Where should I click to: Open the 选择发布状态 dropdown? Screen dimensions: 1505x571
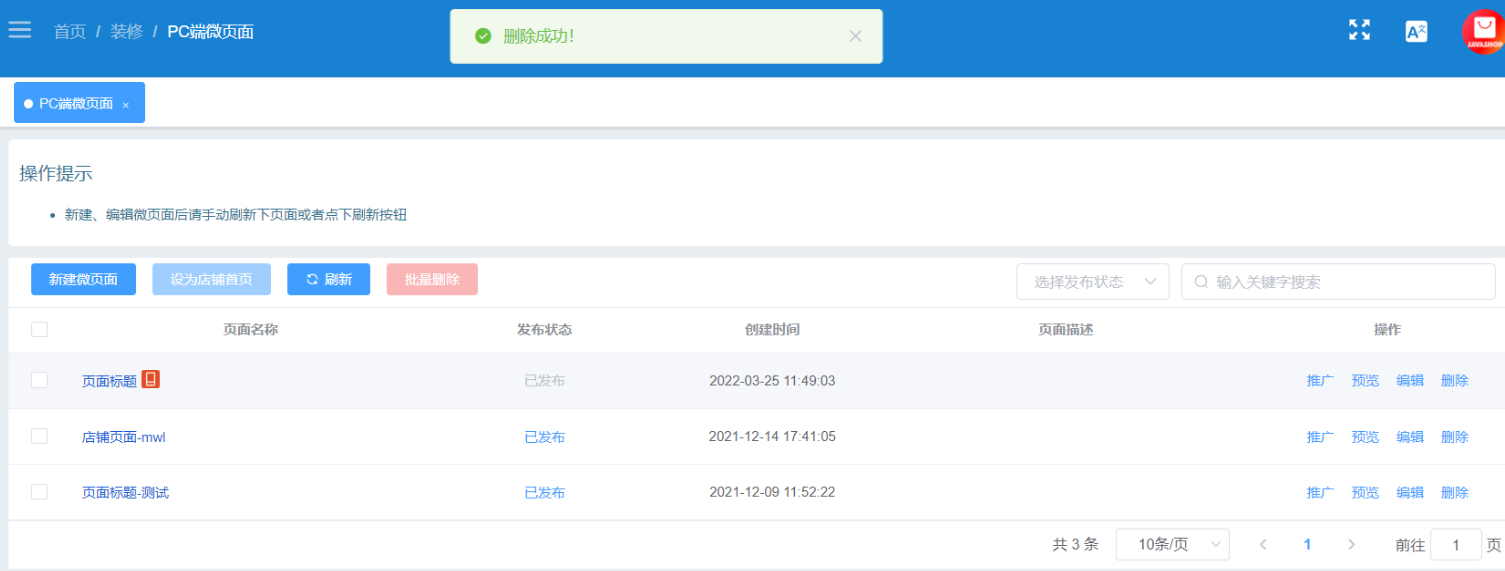pos(1093,282)
